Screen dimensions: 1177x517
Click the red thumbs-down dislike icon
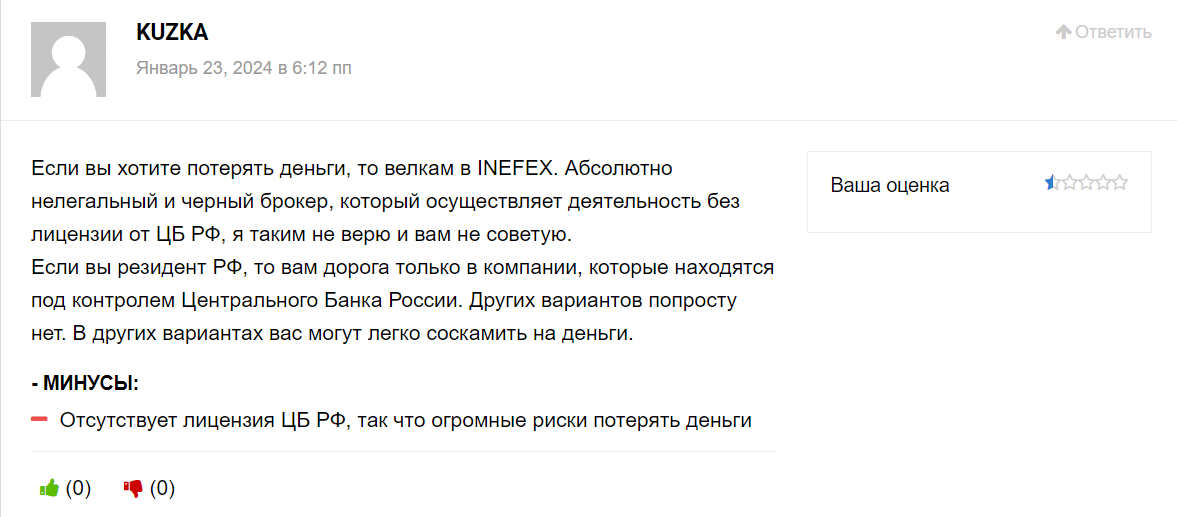(x=133, y=490)
